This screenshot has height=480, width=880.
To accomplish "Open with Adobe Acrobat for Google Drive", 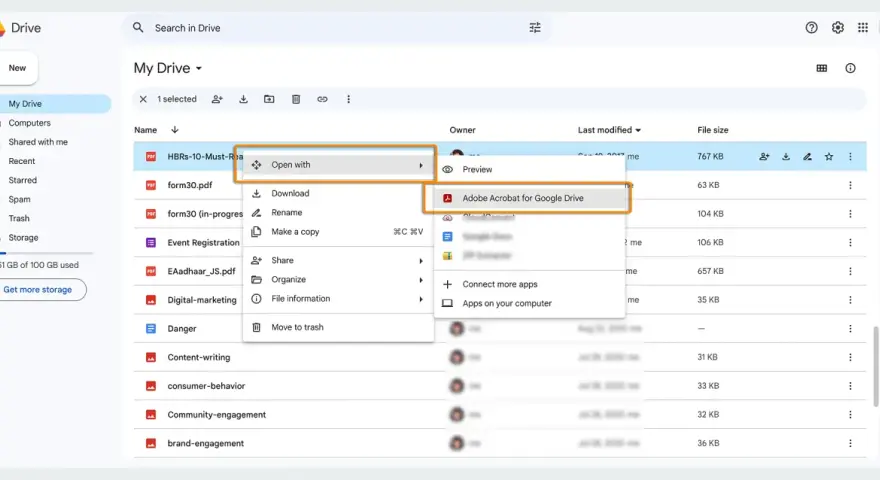I will point(530,198).
